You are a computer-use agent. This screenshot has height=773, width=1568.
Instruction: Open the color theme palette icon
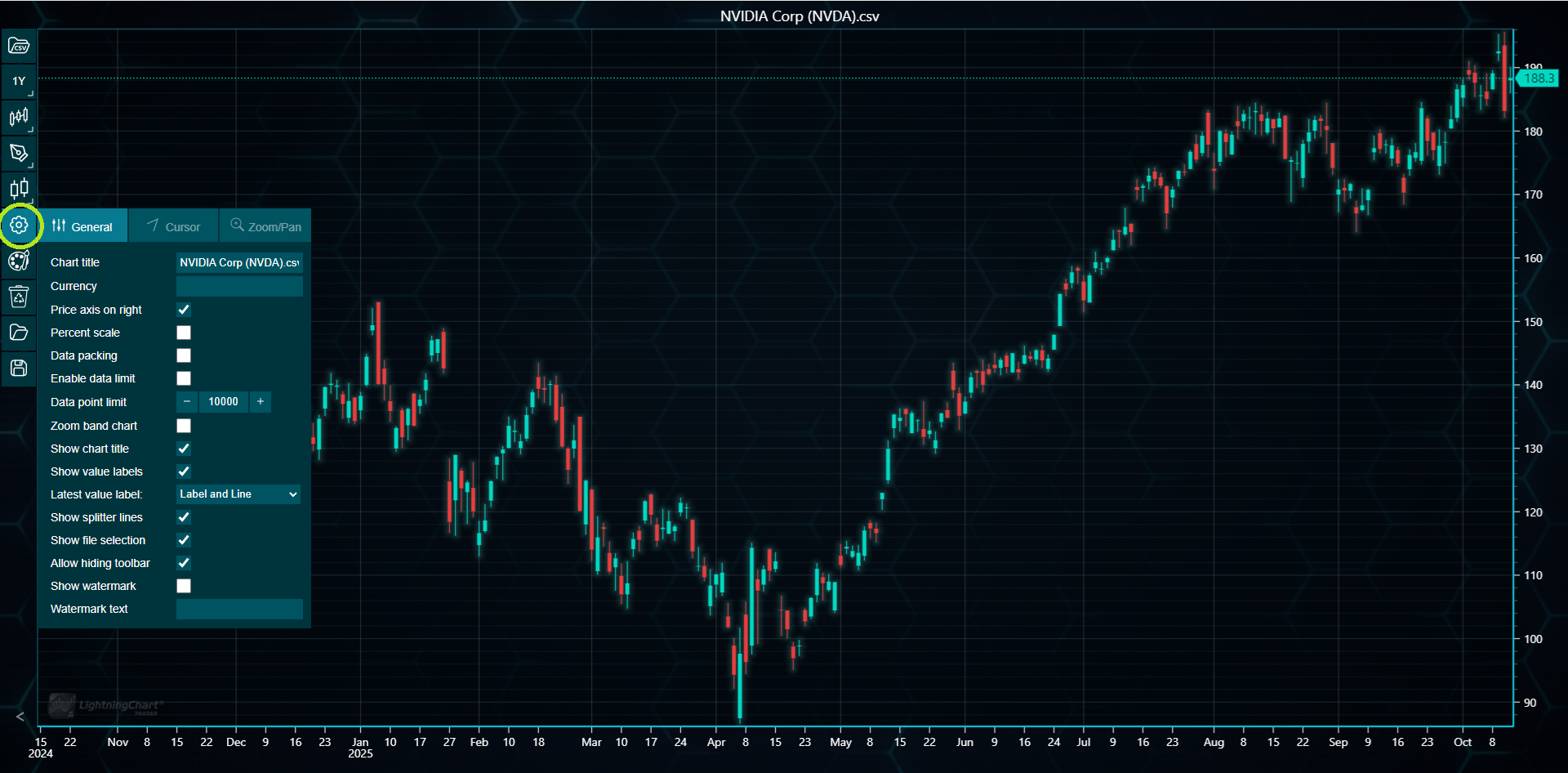tap(19, 261)
